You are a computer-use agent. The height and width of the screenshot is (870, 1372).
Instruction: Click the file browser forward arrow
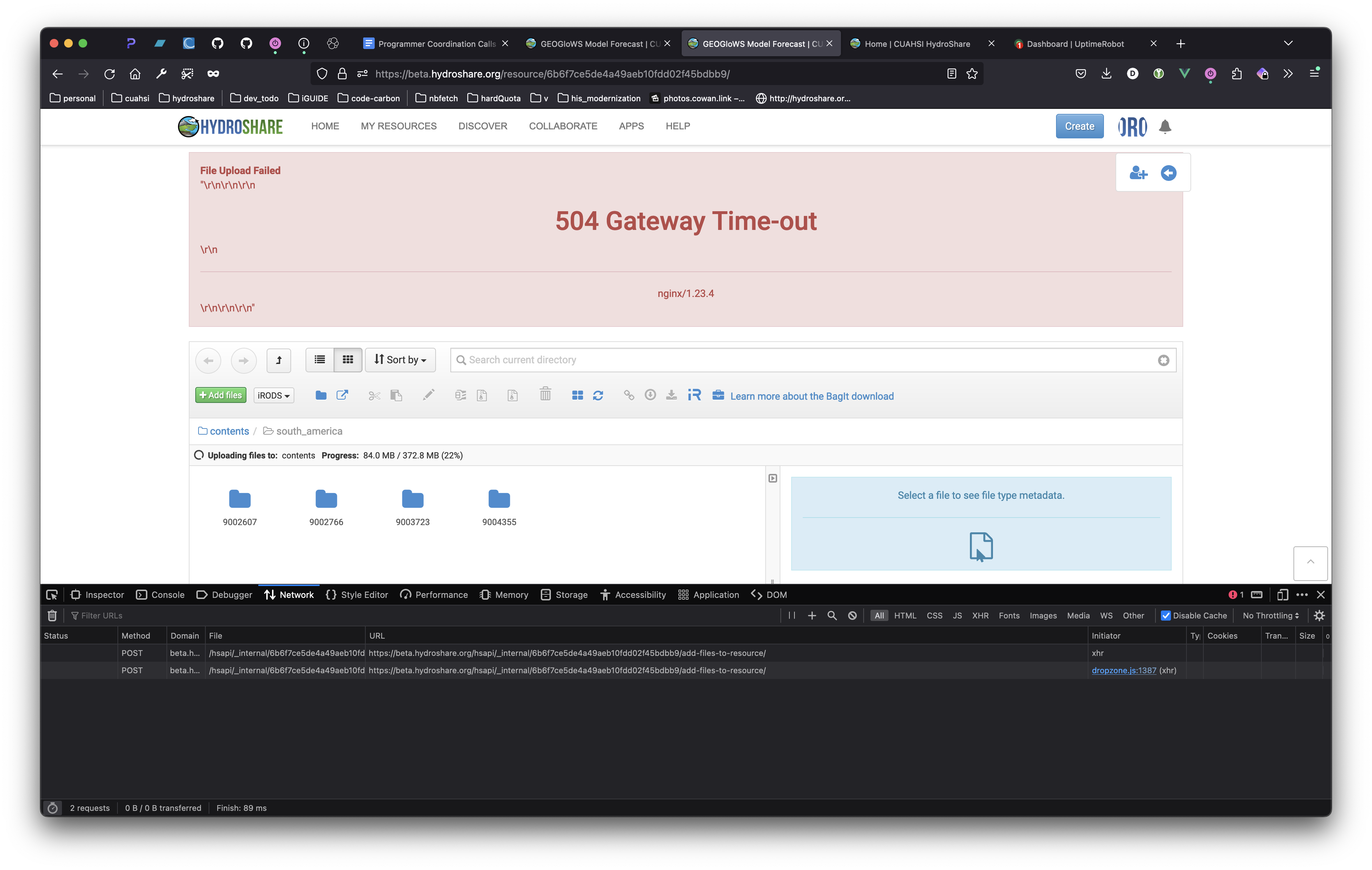(x=243, y=360)
